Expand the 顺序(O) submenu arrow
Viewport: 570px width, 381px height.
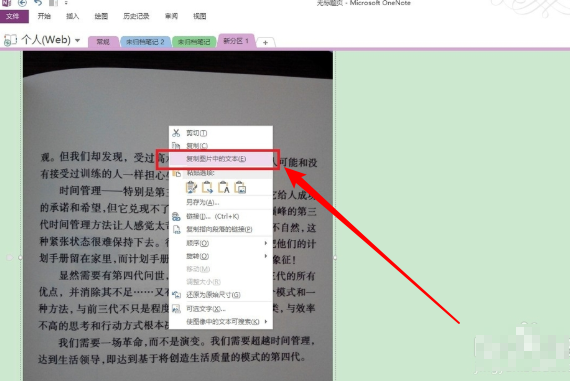click(x=266, y=243)
